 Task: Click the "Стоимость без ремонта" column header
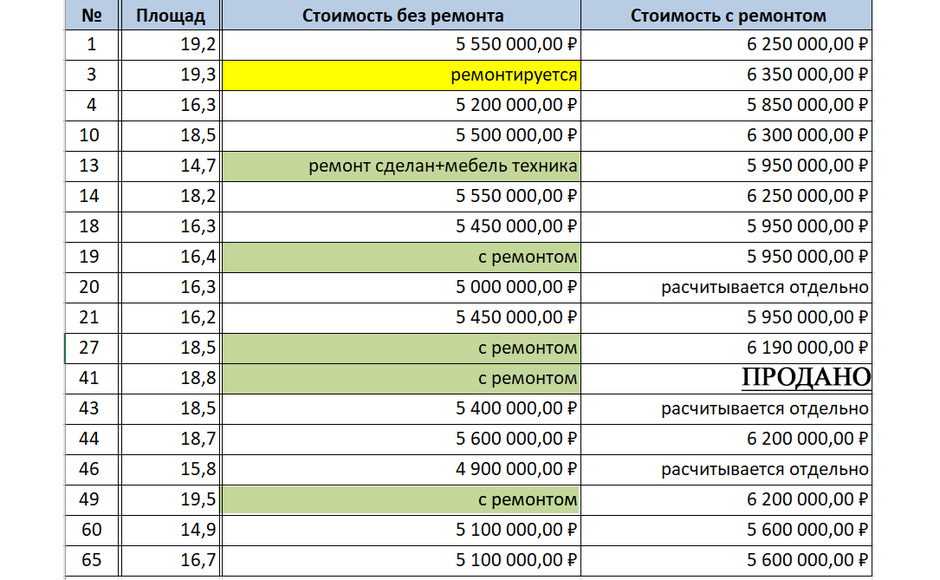coord(401,16)
